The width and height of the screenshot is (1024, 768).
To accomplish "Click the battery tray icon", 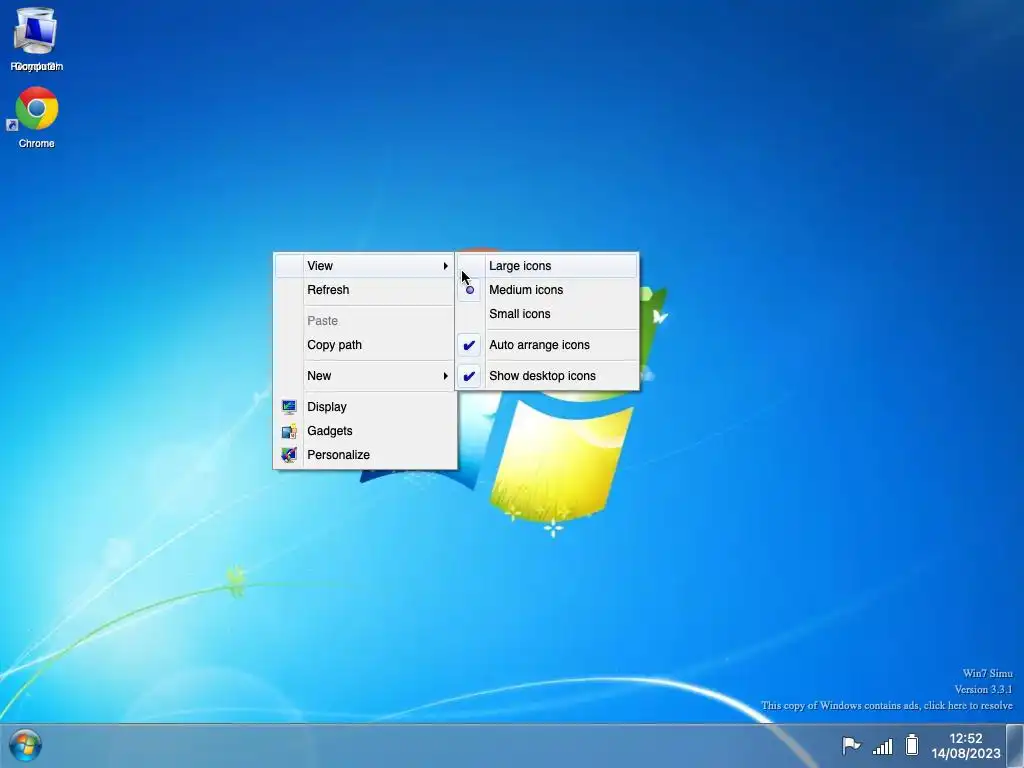I will (912, 745).
